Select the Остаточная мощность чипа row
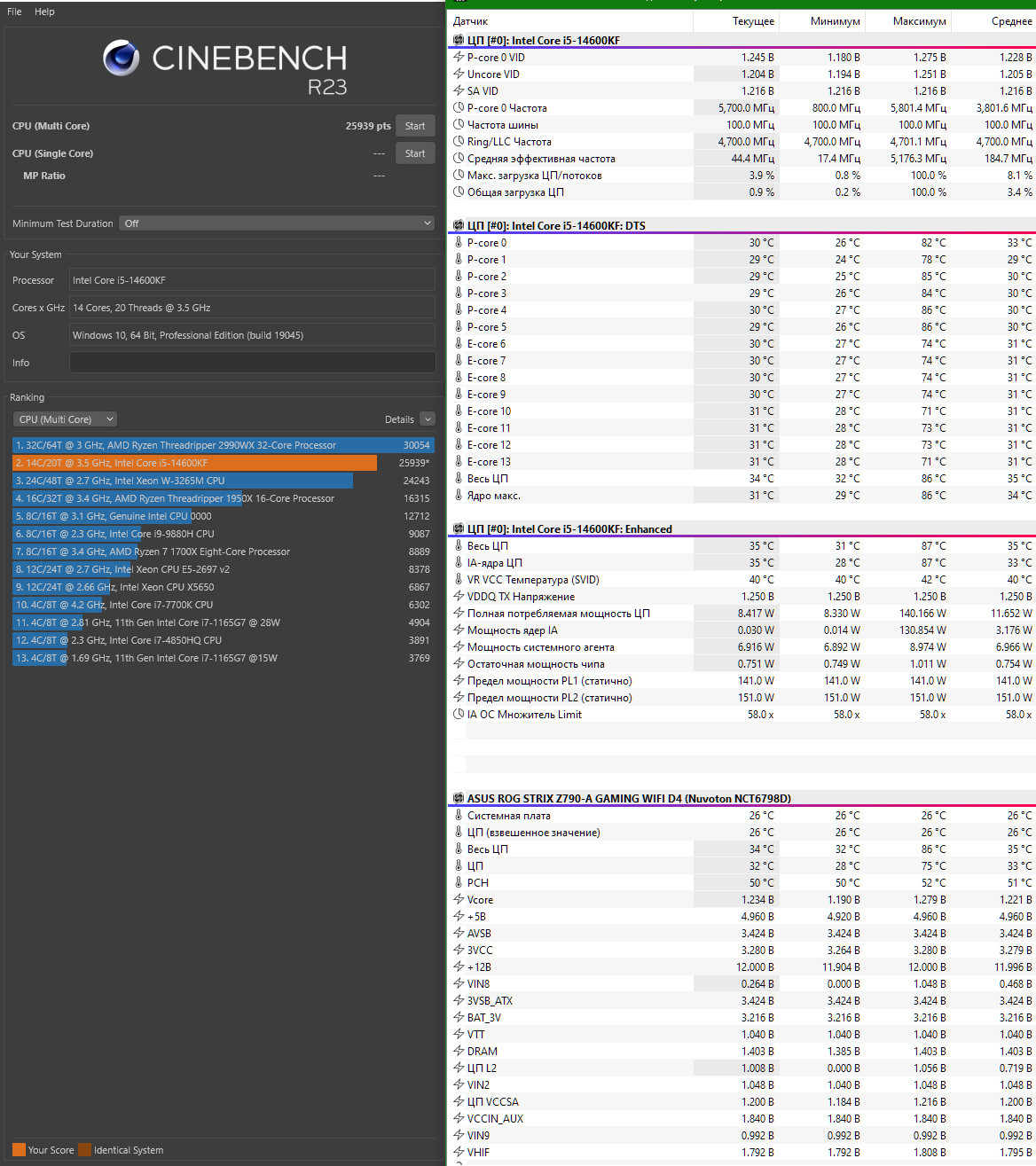Image resolution: width=1036 pixels, height=1166 pixels. pyautogui.click(x=742, y=663)
